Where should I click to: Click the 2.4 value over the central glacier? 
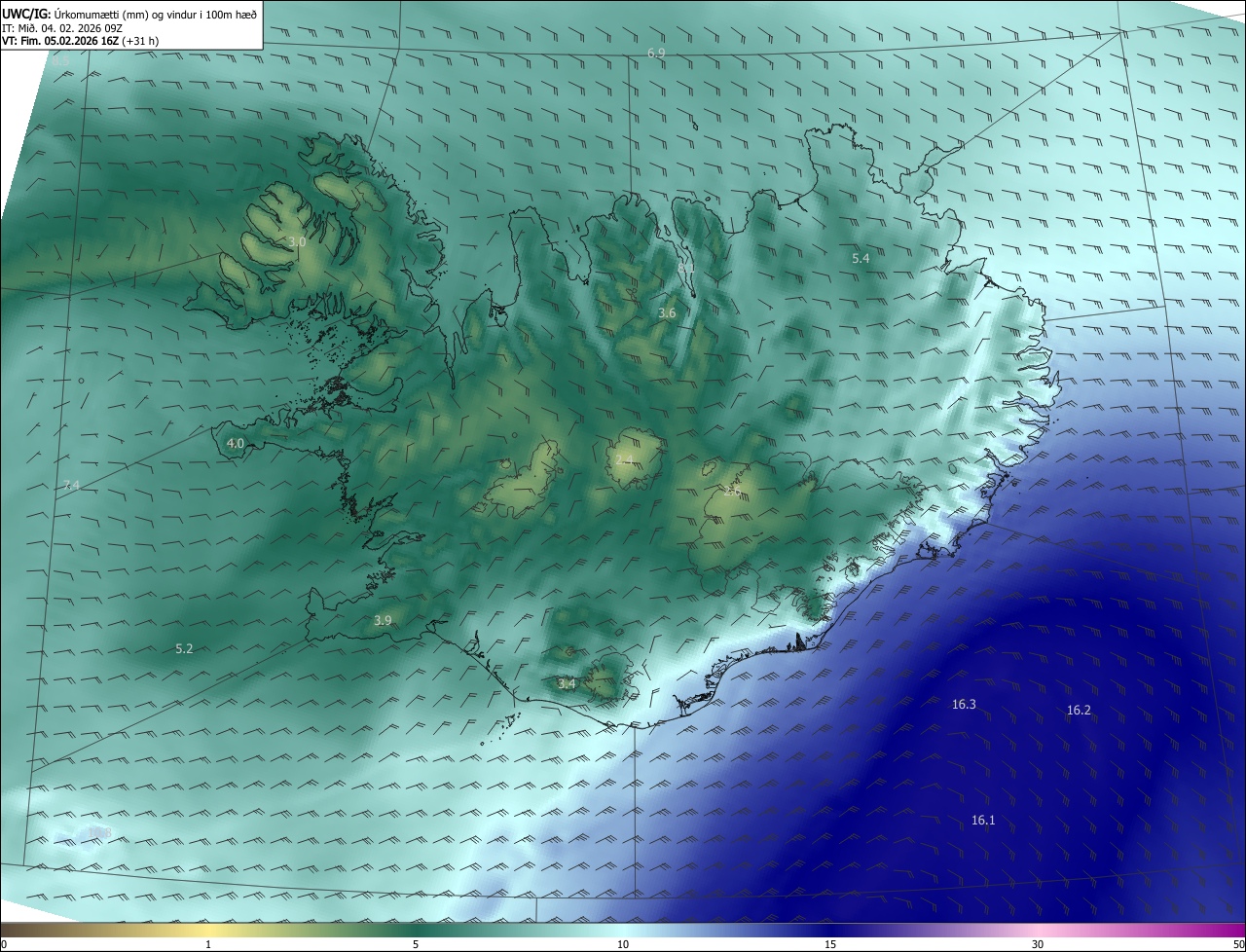pyautogui.click(x=624, y=459)
